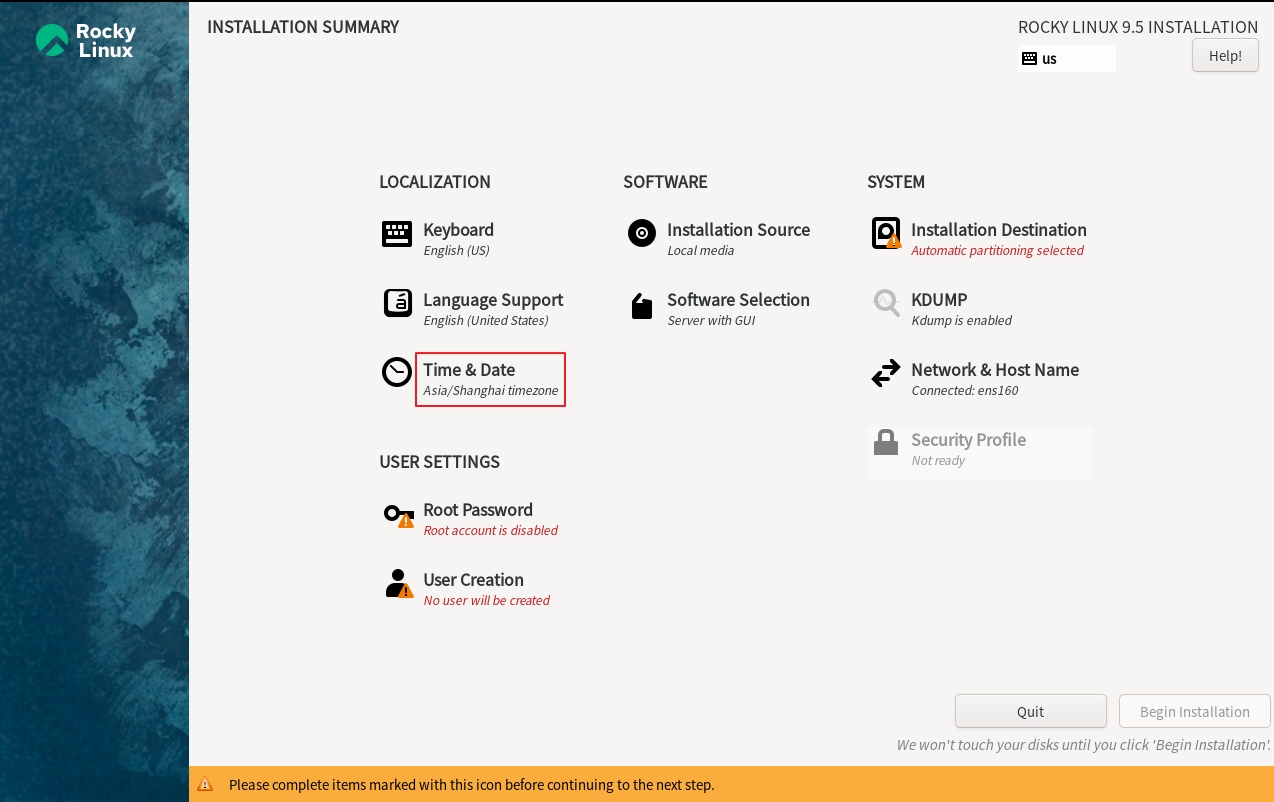Viewport: 1274px width, 802px height.
Task: Click the User Creation label
Action: 473,580
